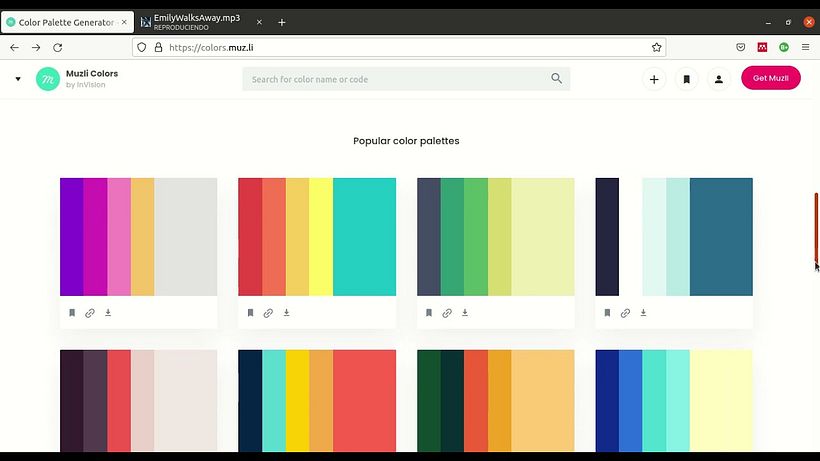Select the turquoise swatch in red-teal palette

tap(365, 237)
